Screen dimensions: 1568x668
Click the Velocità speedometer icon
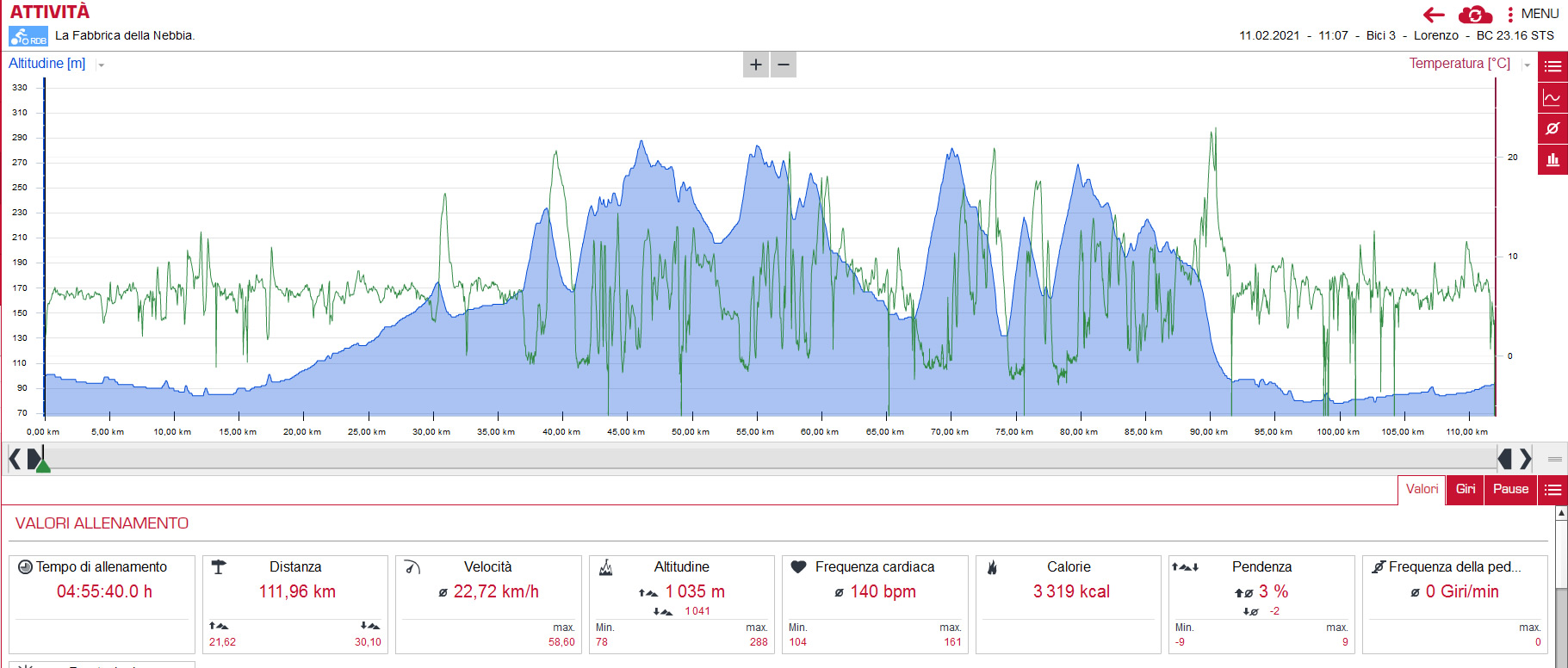[412, 566]
